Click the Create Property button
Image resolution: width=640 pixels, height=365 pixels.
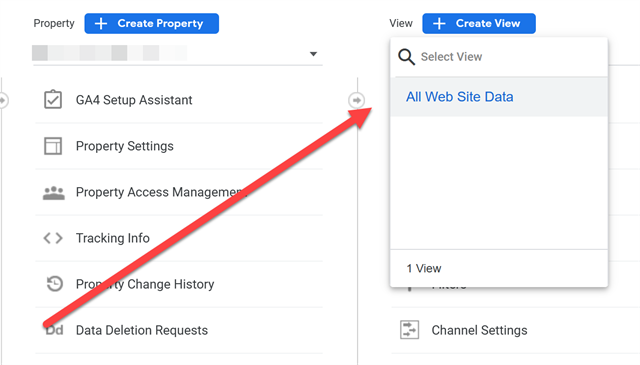(x=151, y=24)
